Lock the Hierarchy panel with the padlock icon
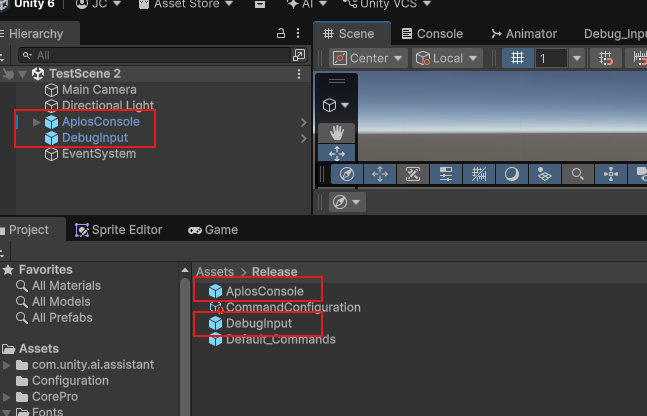 pos(281,33)
